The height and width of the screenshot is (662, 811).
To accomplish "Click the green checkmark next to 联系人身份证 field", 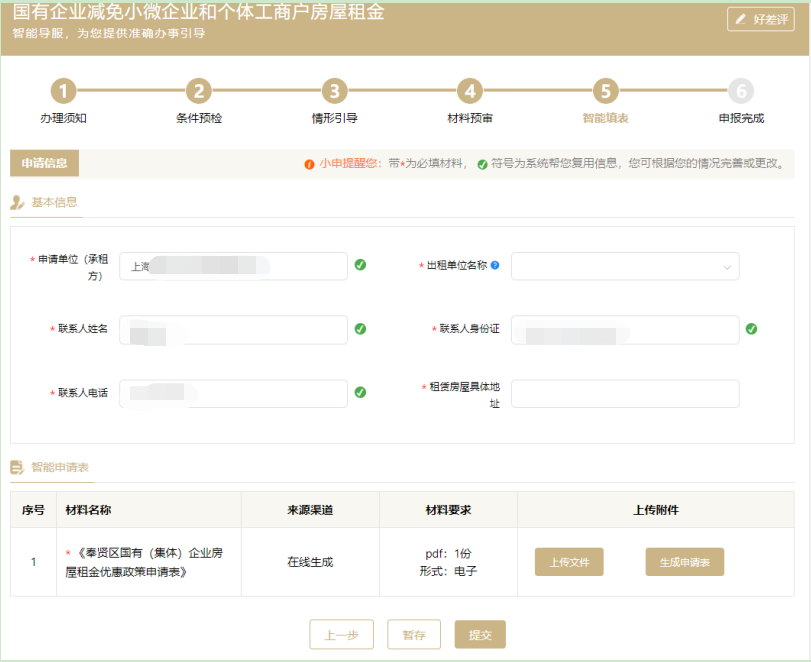I will coord(752,329).
